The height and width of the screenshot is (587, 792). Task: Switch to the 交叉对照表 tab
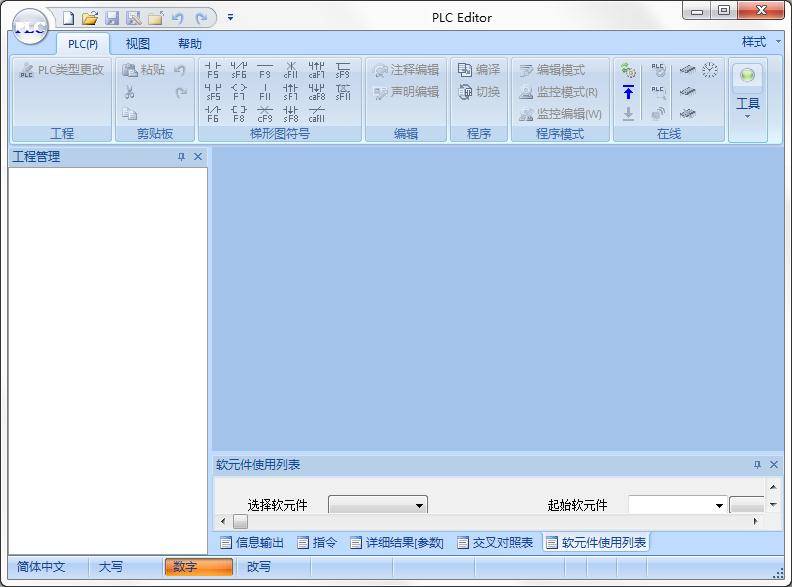point(495,543)
